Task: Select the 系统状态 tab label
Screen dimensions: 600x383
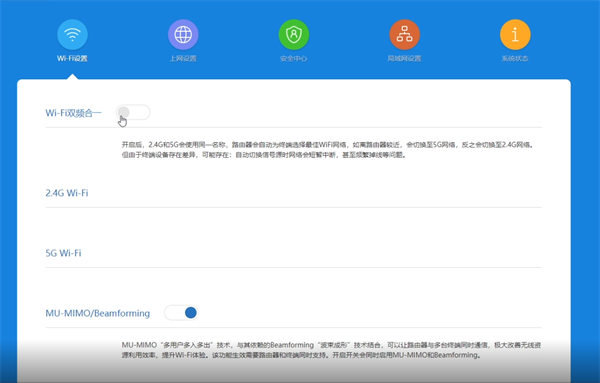Action: [515, 59]
